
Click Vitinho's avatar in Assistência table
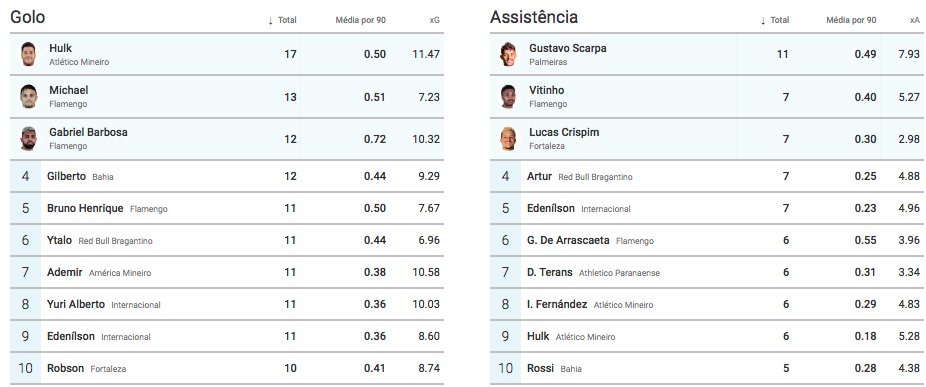508,96
